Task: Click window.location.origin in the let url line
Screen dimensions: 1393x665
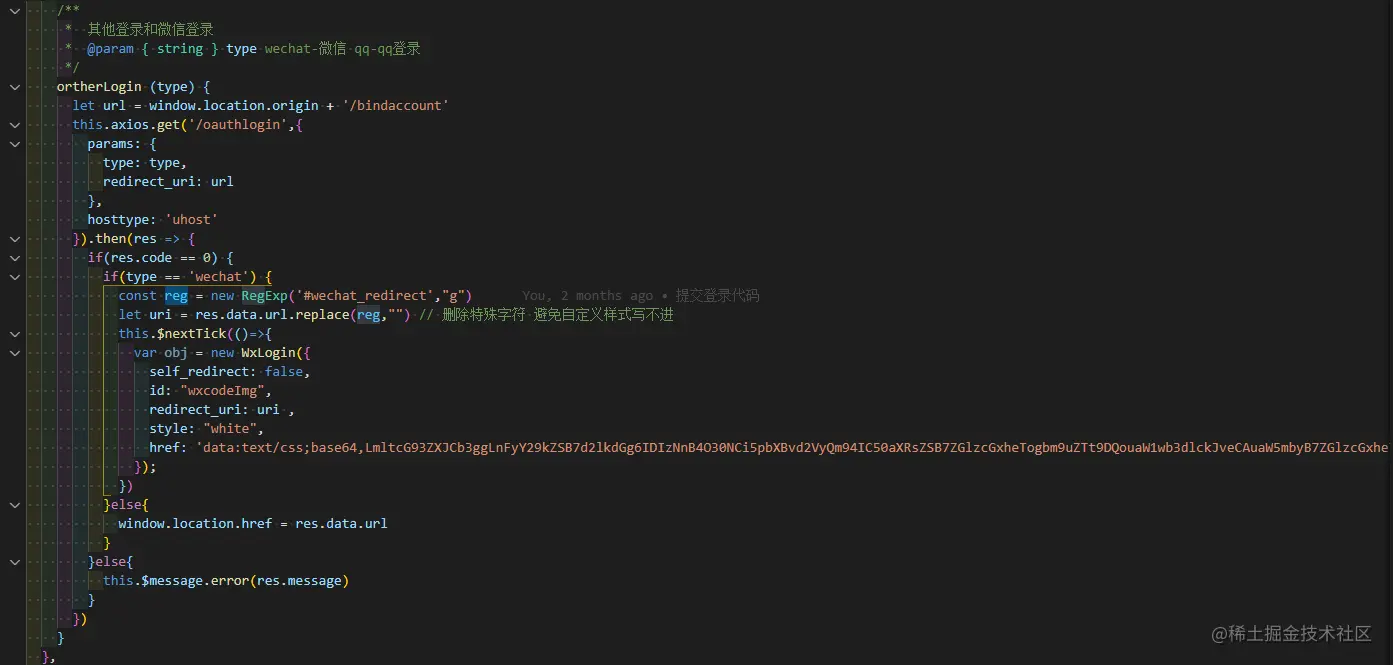Action: [234, 105]
